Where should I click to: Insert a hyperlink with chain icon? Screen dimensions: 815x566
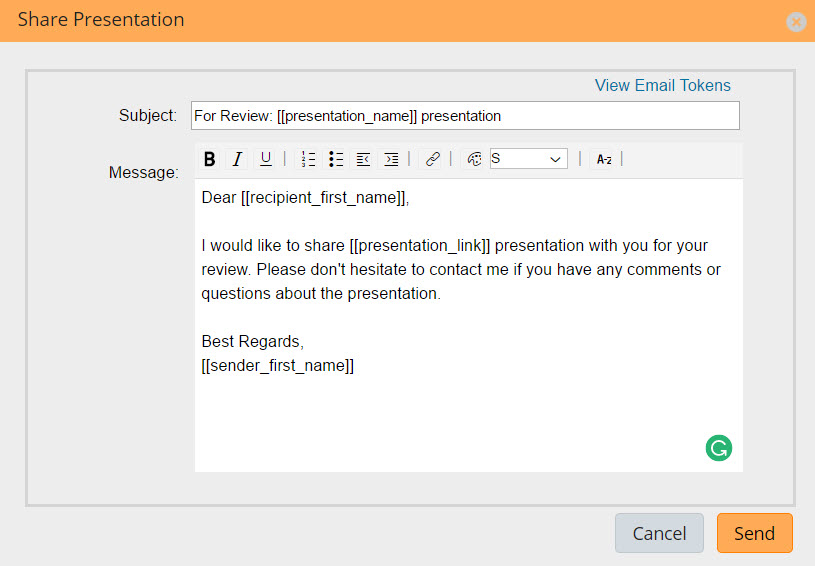click(x=432, y=159)
